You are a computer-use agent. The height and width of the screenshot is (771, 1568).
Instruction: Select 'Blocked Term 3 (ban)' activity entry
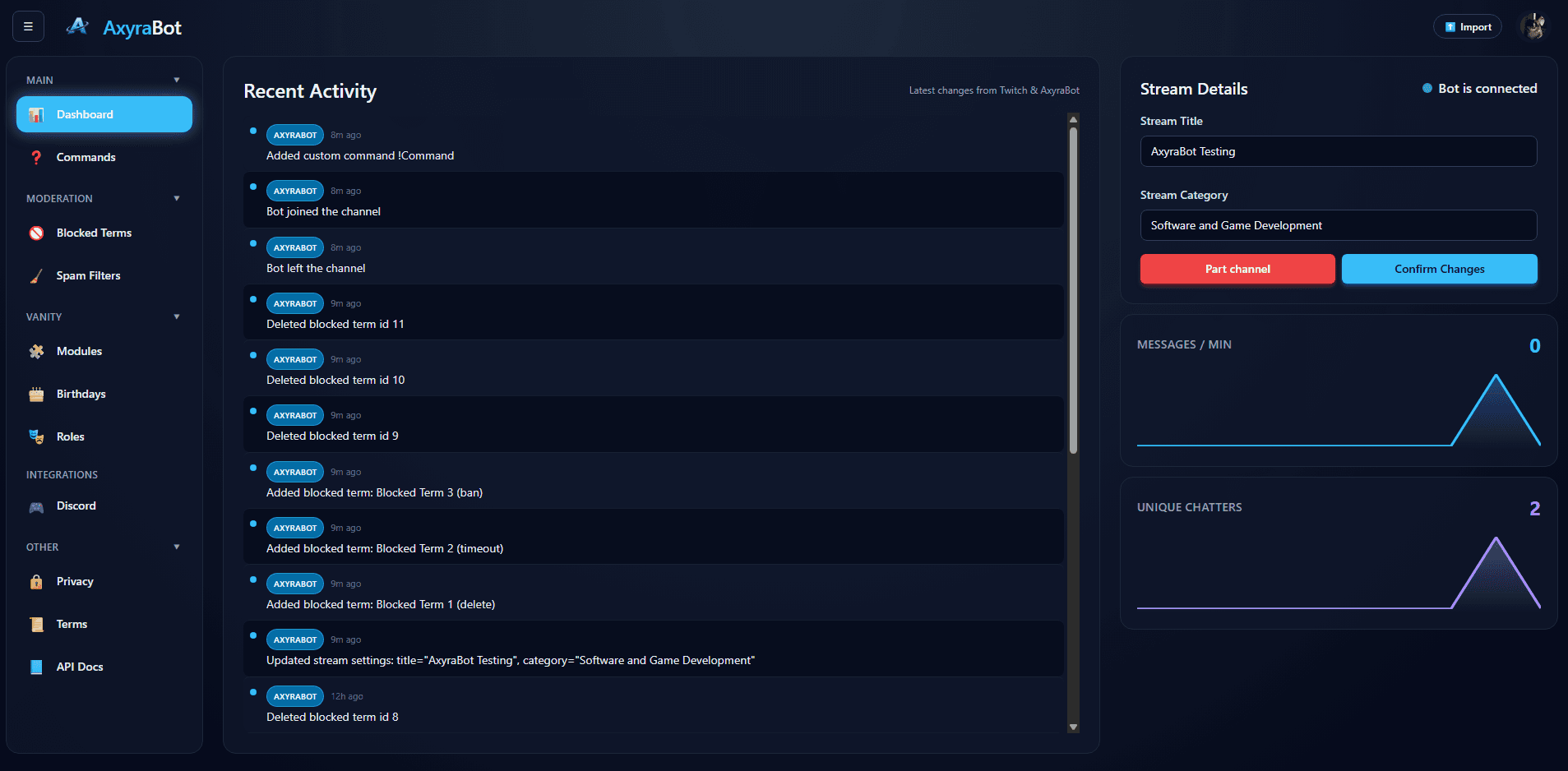(x=654, y=481)
